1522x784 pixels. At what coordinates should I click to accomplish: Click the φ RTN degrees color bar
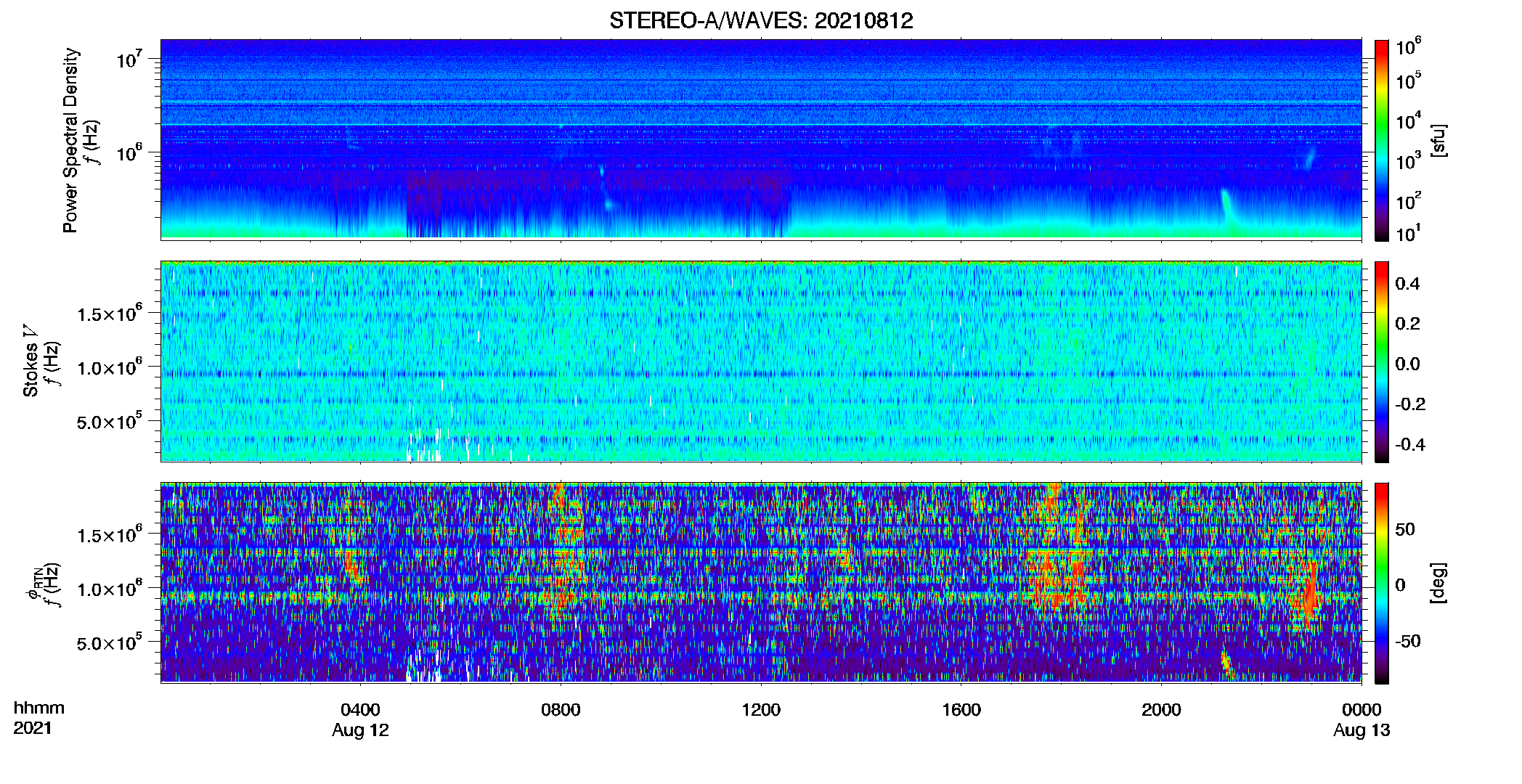1382,583
